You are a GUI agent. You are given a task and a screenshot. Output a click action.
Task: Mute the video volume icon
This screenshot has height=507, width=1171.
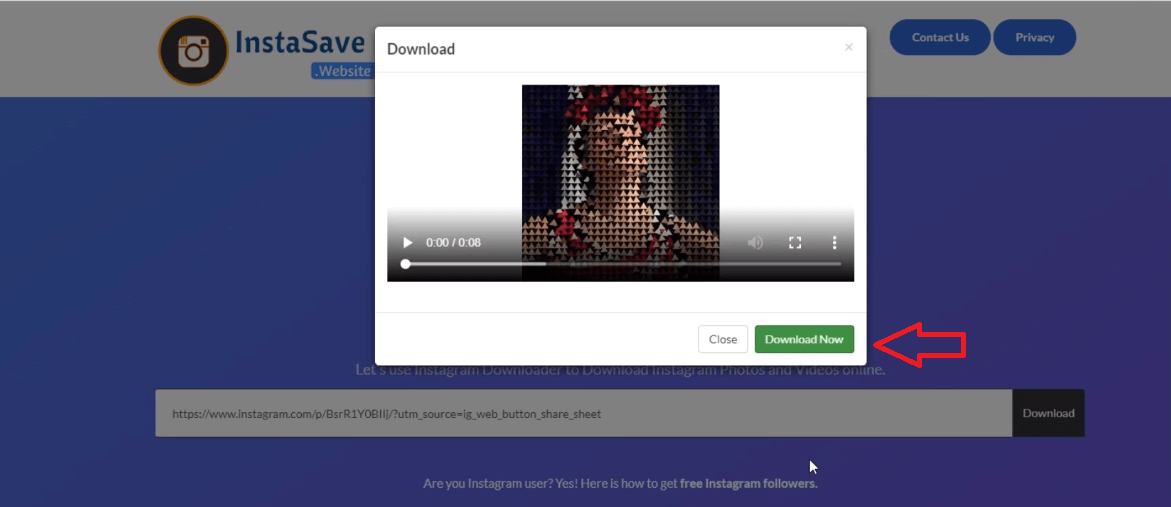click(756, 243)
